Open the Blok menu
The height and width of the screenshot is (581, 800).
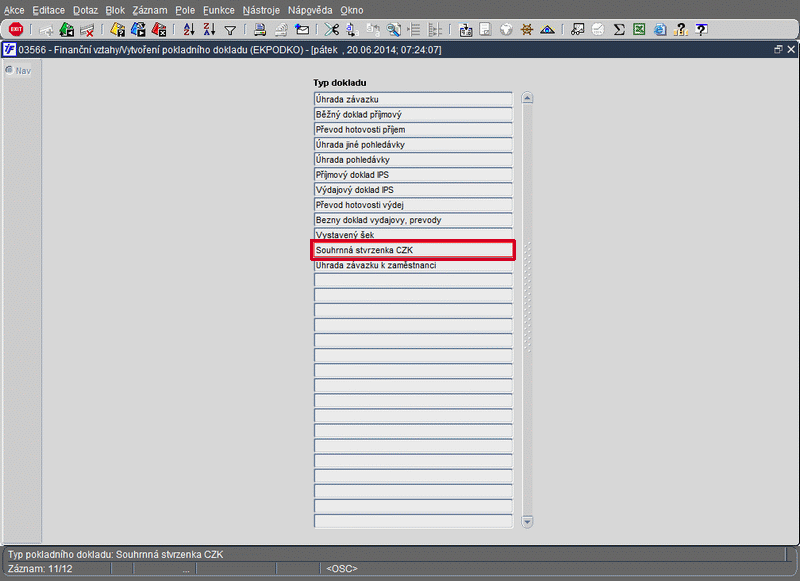[115, 10]
